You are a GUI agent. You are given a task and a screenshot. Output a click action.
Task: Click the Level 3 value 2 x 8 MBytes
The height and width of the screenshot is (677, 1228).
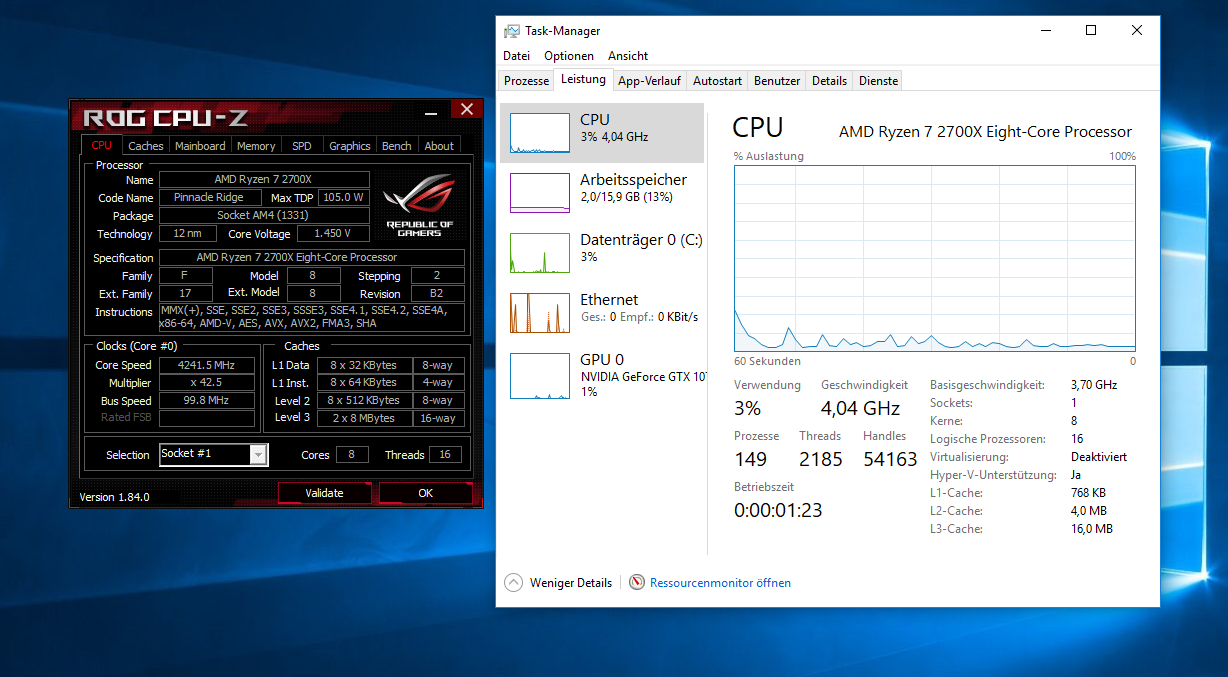tap(364, 419)
